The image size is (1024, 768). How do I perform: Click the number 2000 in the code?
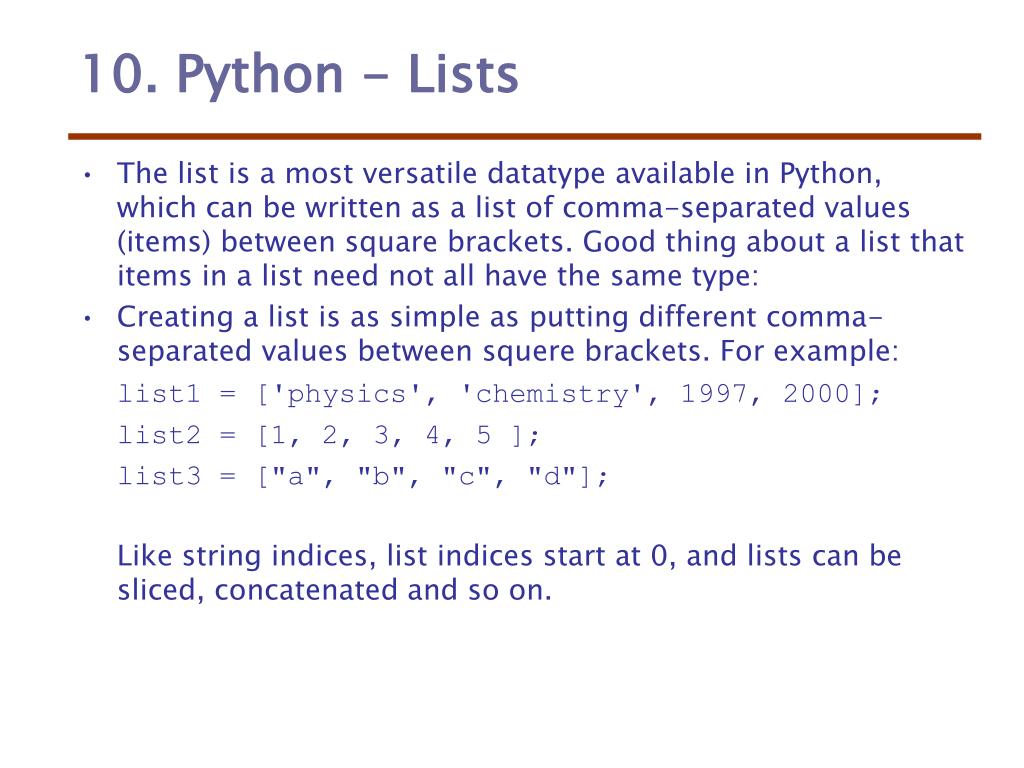816,394
